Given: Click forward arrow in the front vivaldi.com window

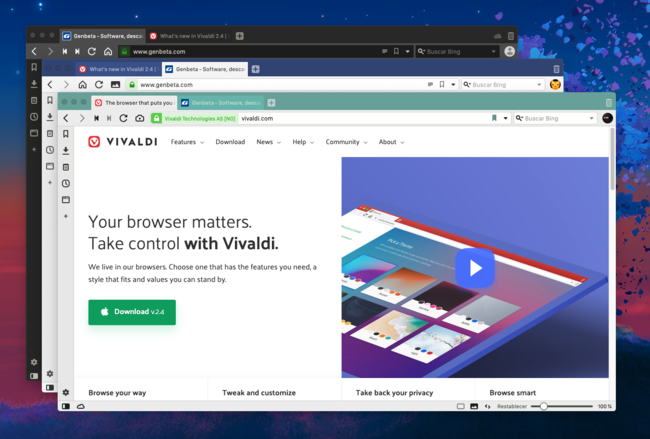Looking at the screenshot, I should coord(82,118).
